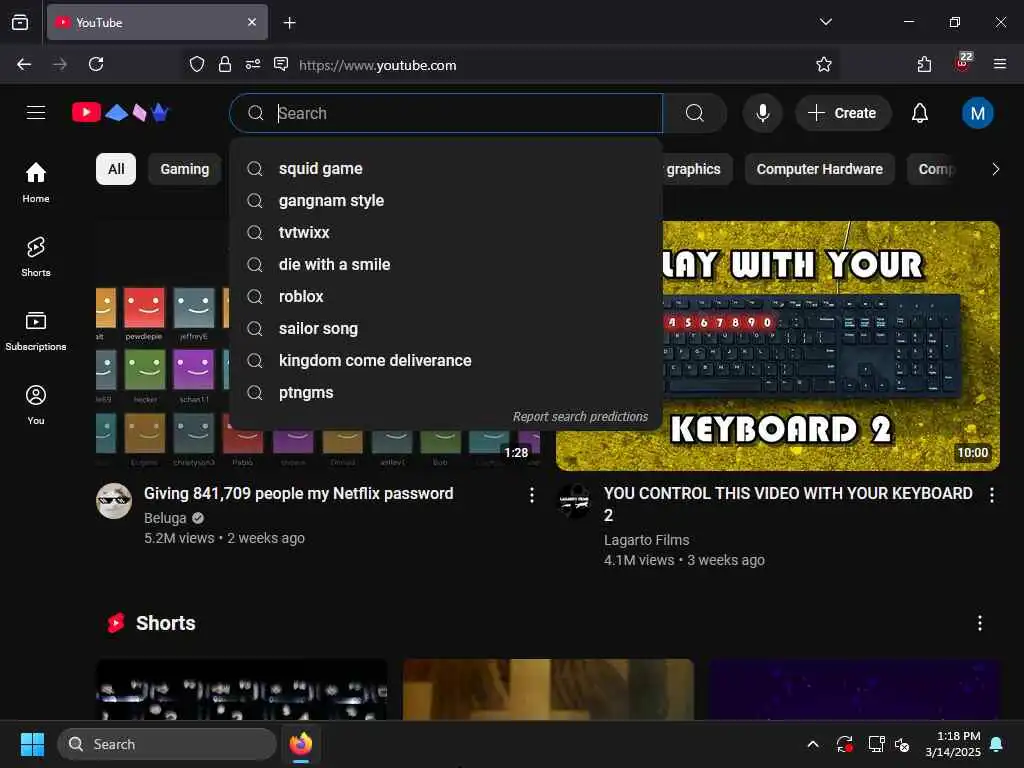Open the site permissions icon in address bar
This screenshot has width=1024, height=768.
coord(253,64)
